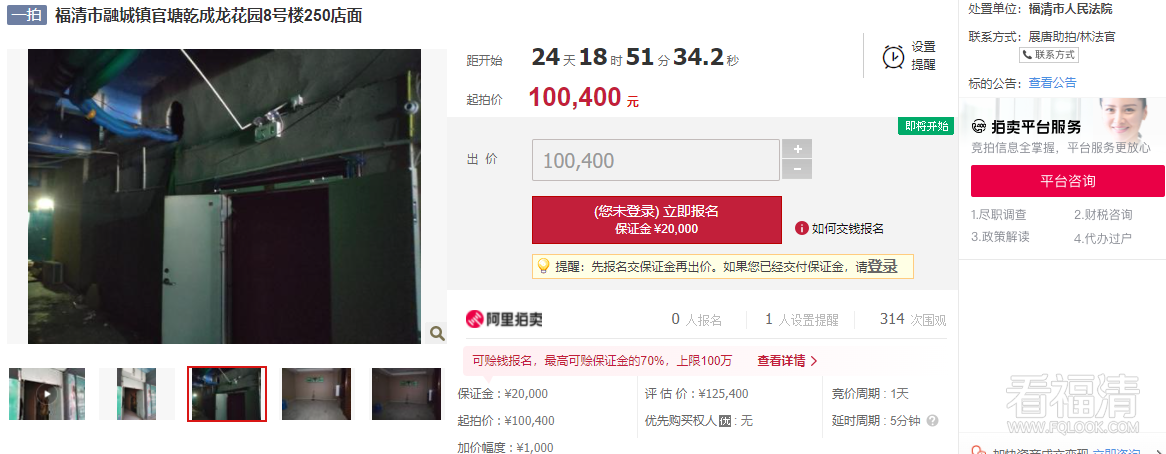Click the 查看公告 link
Image resolution: width=1166 pixels, height=454 pixels.
1052,82
